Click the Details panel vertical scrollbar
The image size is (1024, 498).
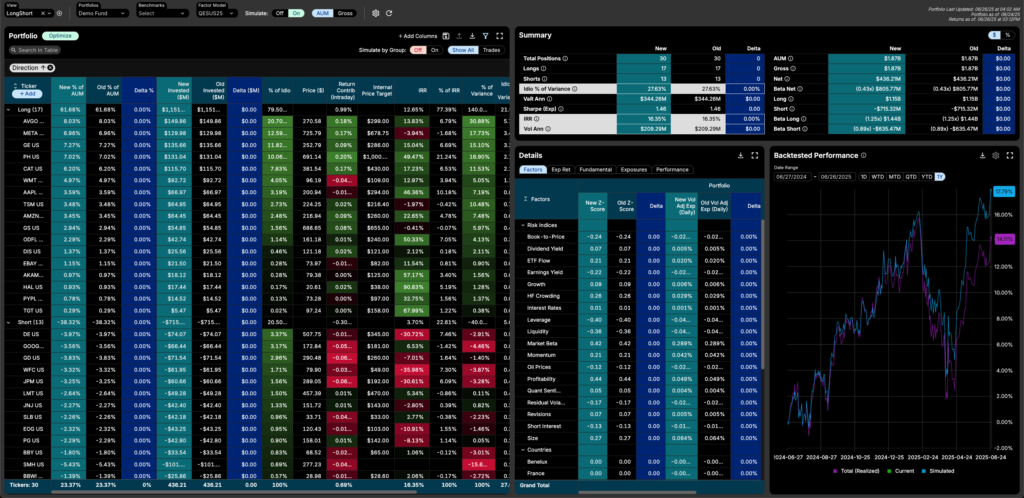(x=762, y=294)
